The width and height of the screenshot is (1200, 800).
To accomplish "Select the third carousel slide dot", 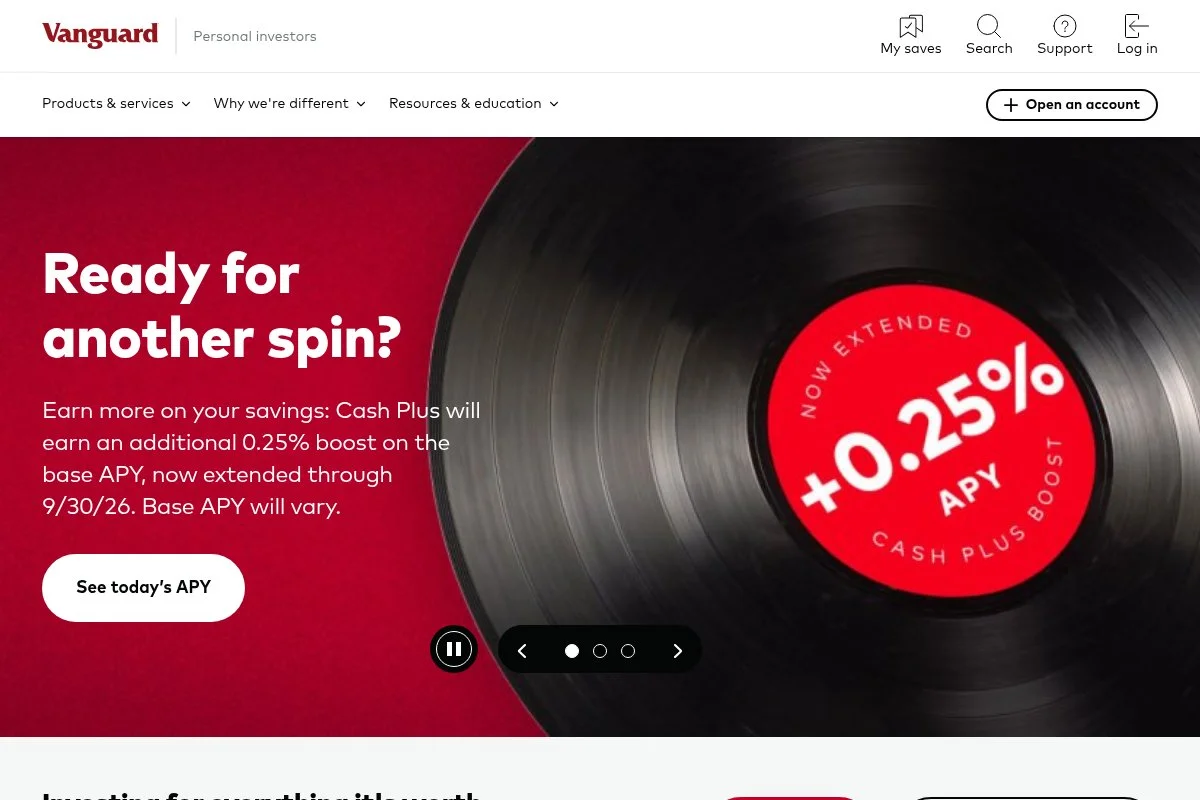I will point(628,651).
